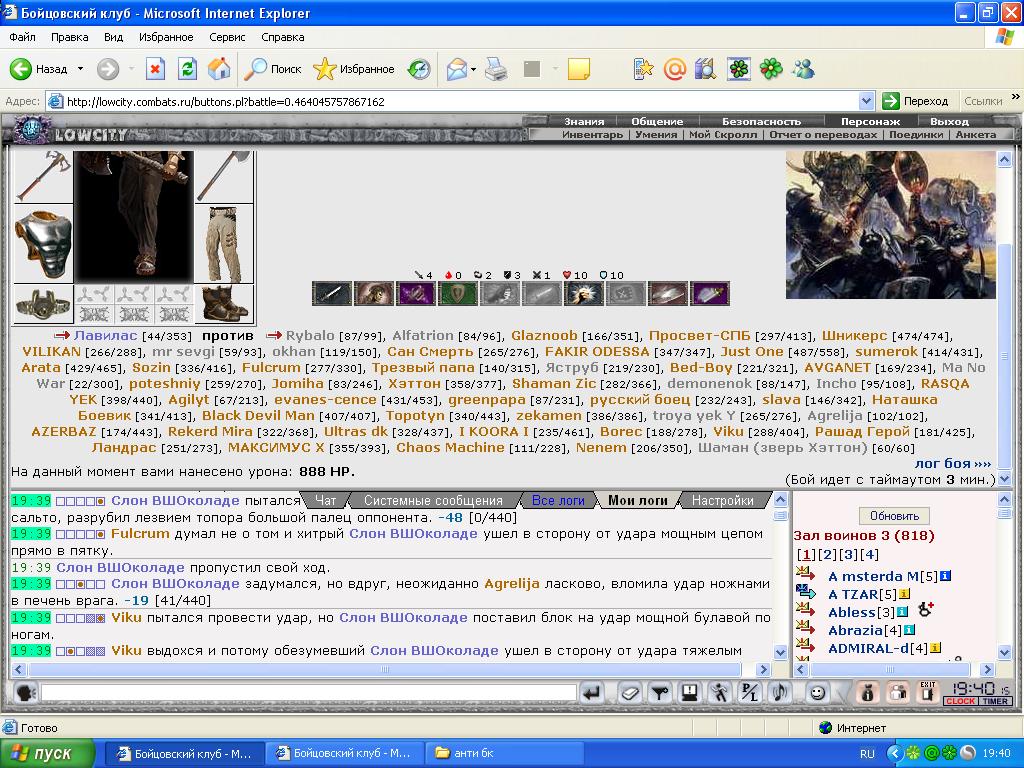Screen dimensions: 1024x768
Task: Switch to the Все логи tab
Action: click(558, 500)
